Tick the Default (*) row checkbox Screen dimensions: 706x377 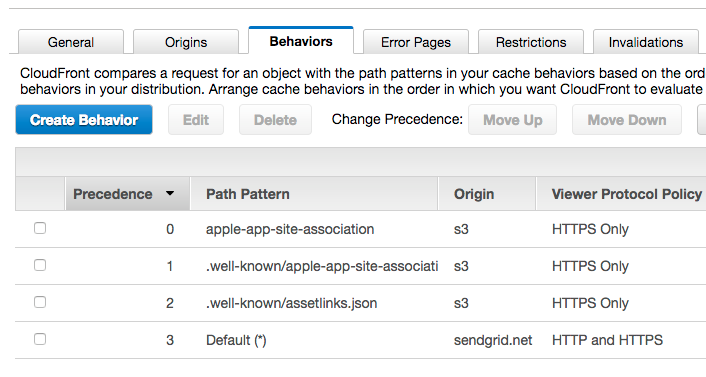(40, 339)
